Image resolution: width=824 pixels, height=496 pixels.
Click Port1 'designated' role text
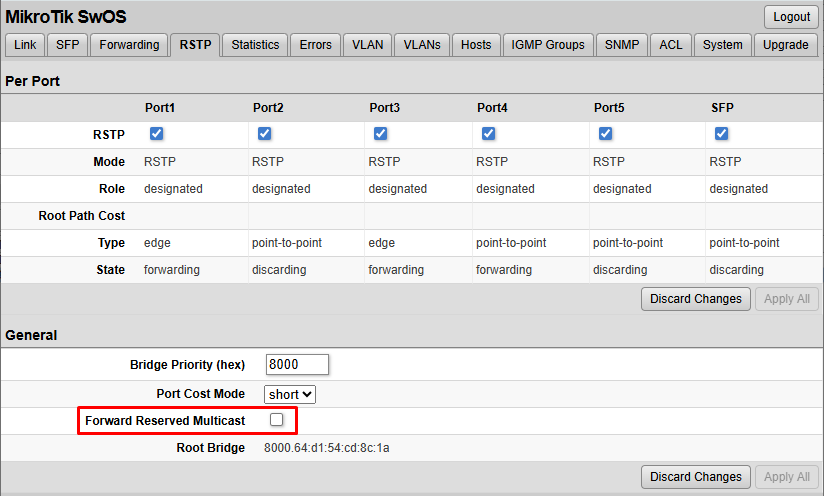tap(173, 189)
